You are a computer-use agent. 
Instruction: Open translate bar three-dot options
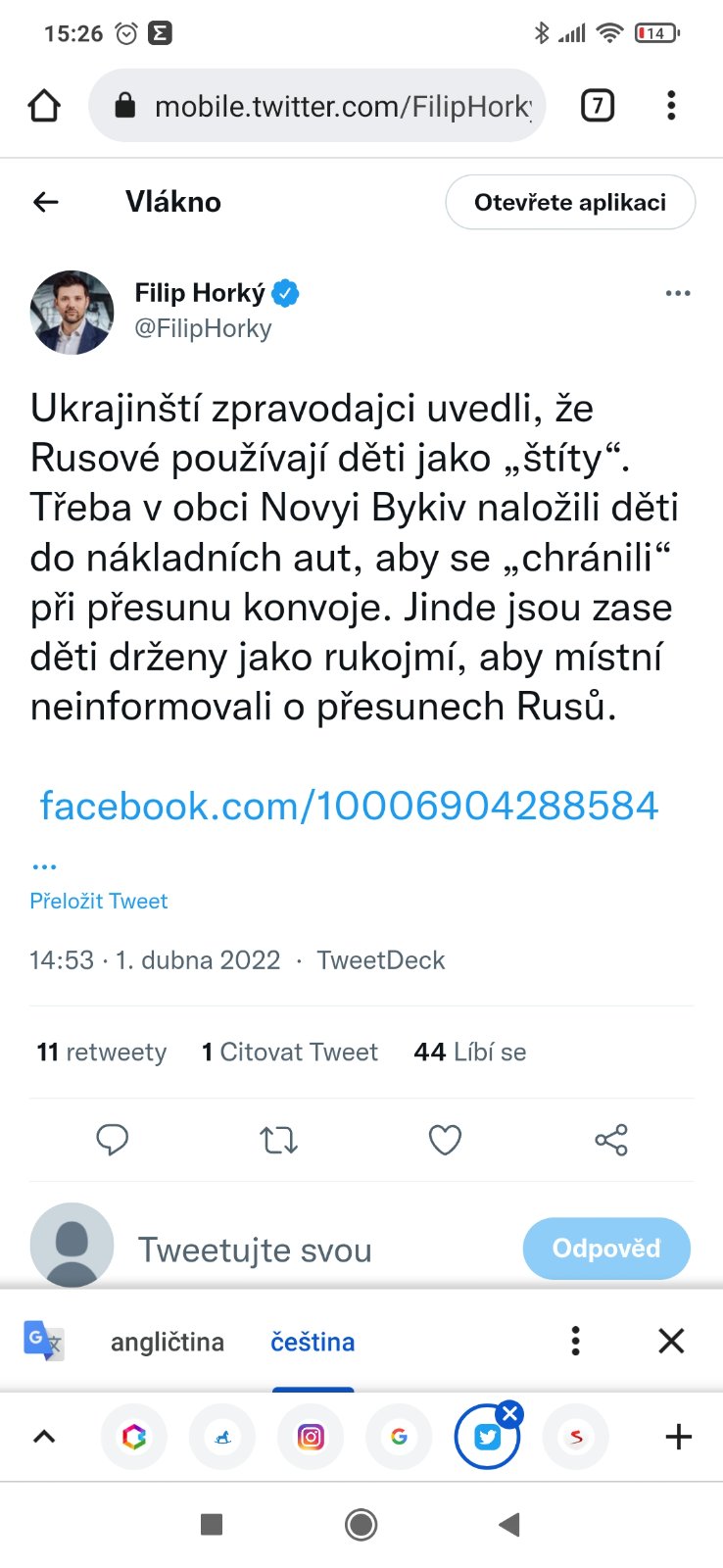pyautogui.click(x=576, y=1341)
